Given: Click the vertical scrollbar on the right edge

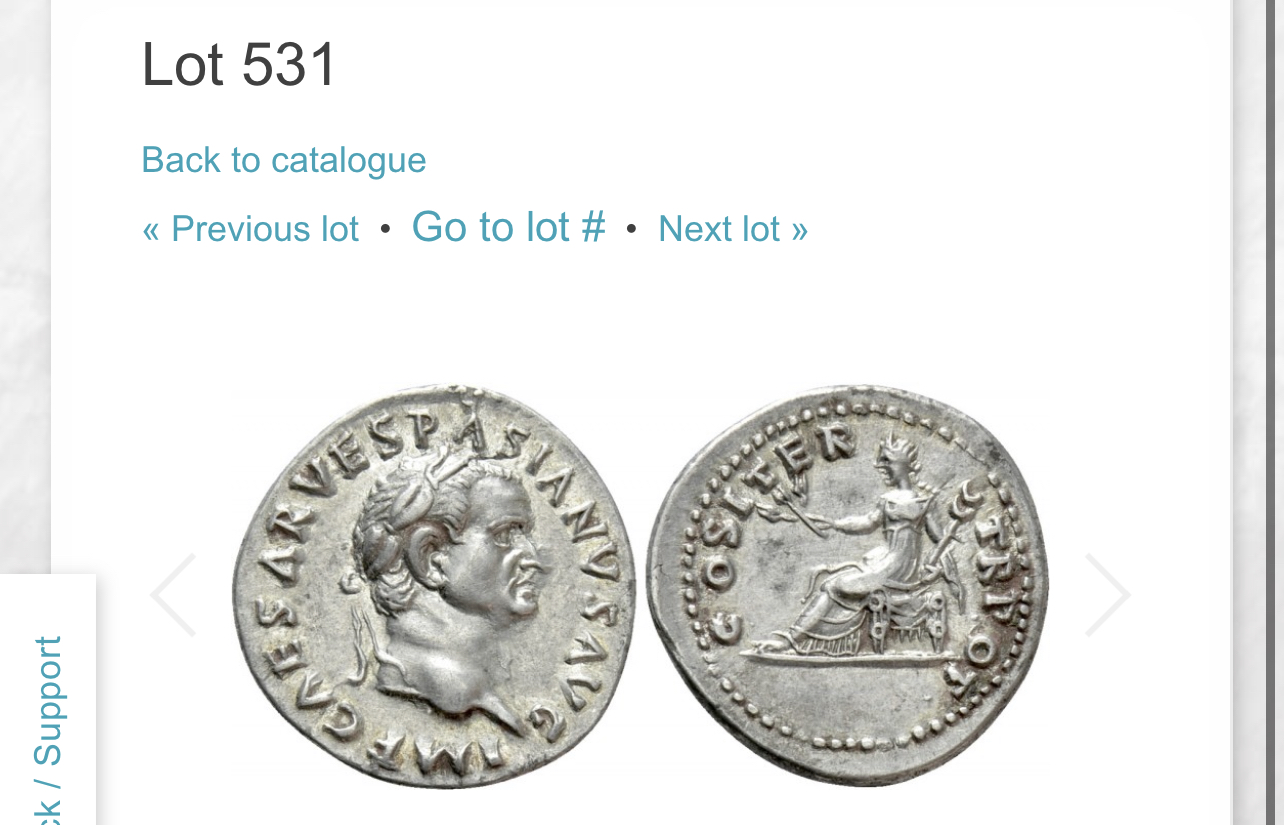Looking at the screenshot, I should pos(1274,412).
